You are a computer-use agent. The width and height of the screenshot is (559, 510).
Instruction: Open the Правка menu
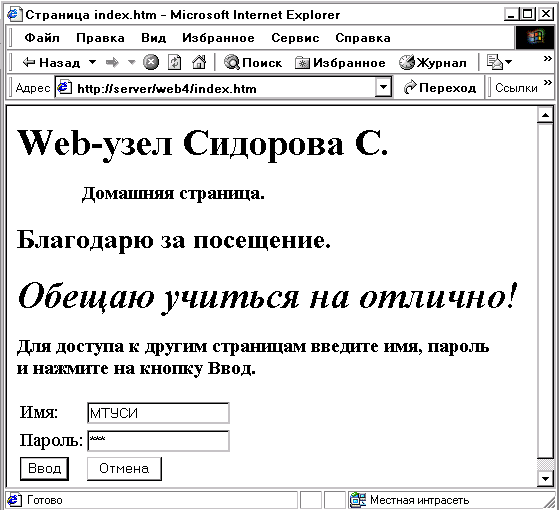[x=101, y=38]
